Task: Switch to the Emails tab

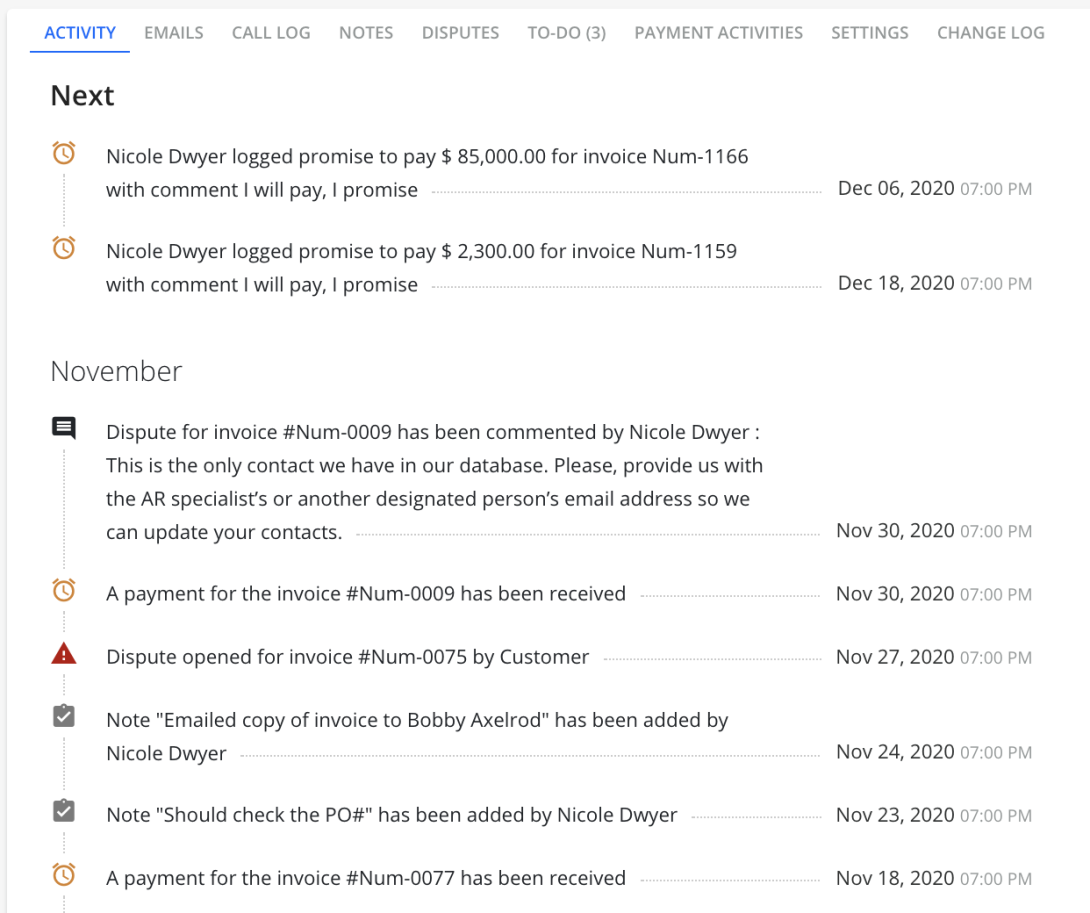Action: pyautogui.click(x=173, y=33)
